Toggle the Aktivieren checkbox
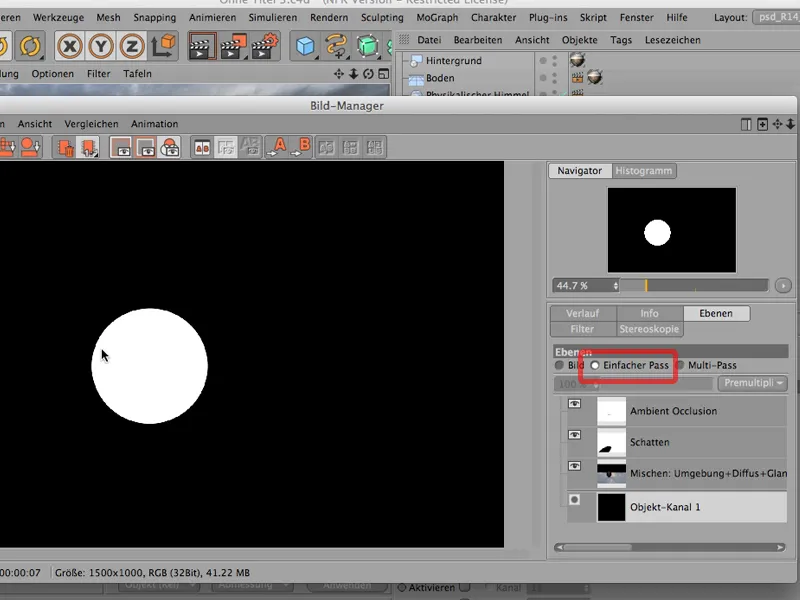 pos(464,587)
